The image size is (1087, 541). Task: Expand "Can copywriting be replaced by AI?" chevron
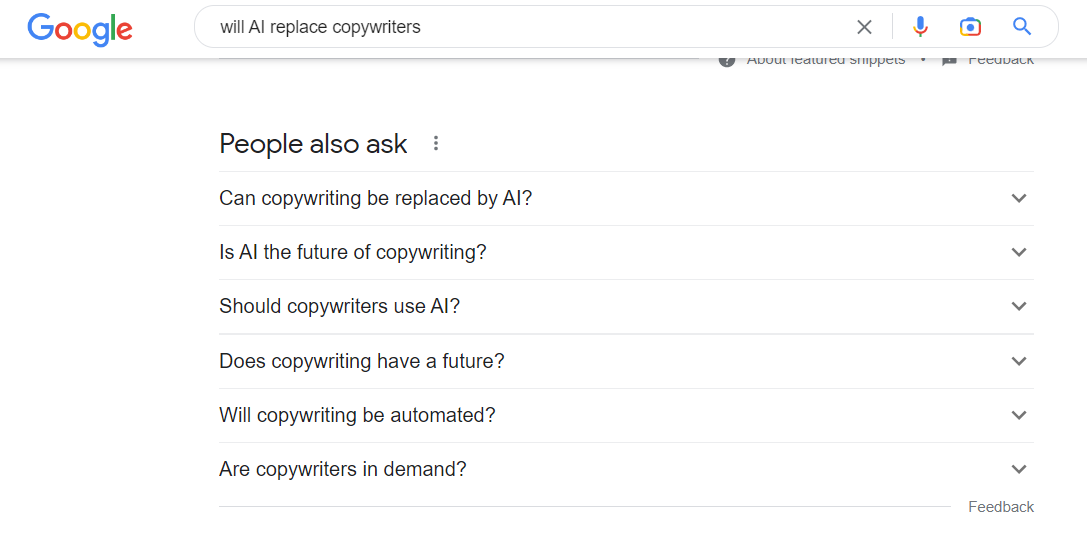tap(1019, 198)
